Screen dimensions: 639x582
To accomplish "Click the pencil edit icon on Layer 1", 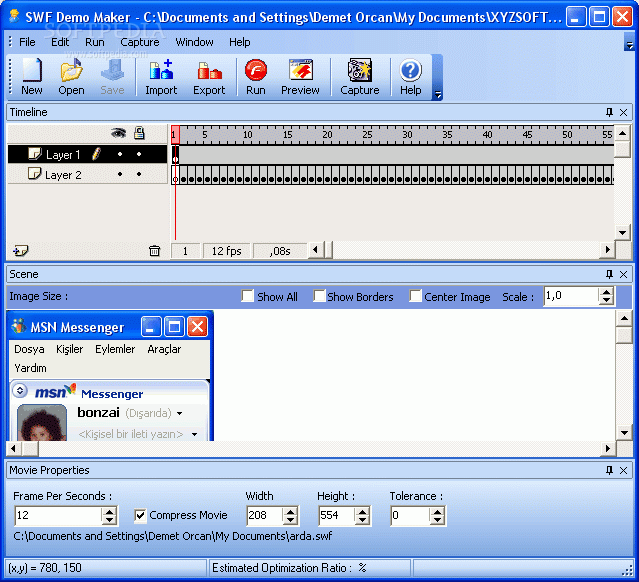I will point(97,154).
